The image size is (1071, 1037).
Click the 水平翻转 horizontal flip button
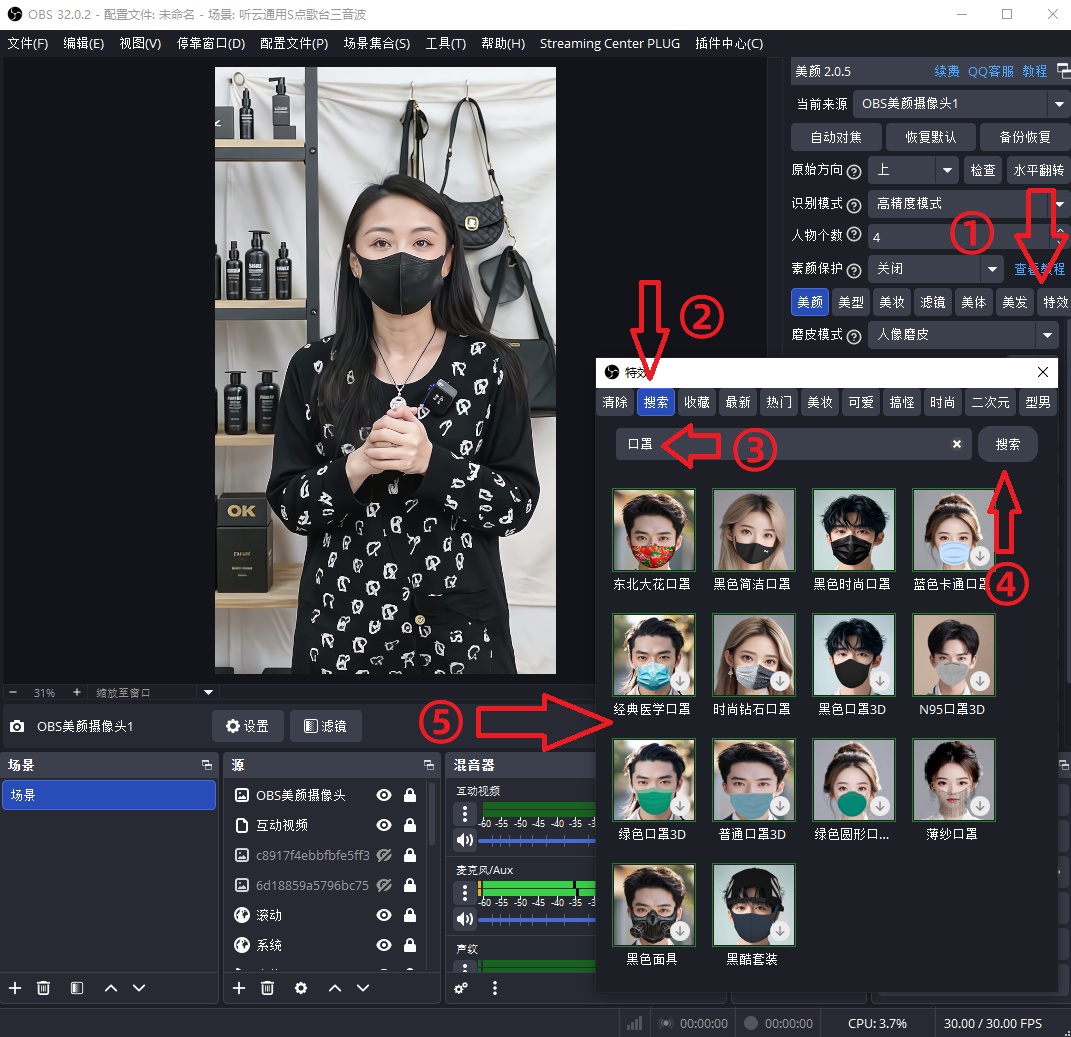click(1038, 170)
